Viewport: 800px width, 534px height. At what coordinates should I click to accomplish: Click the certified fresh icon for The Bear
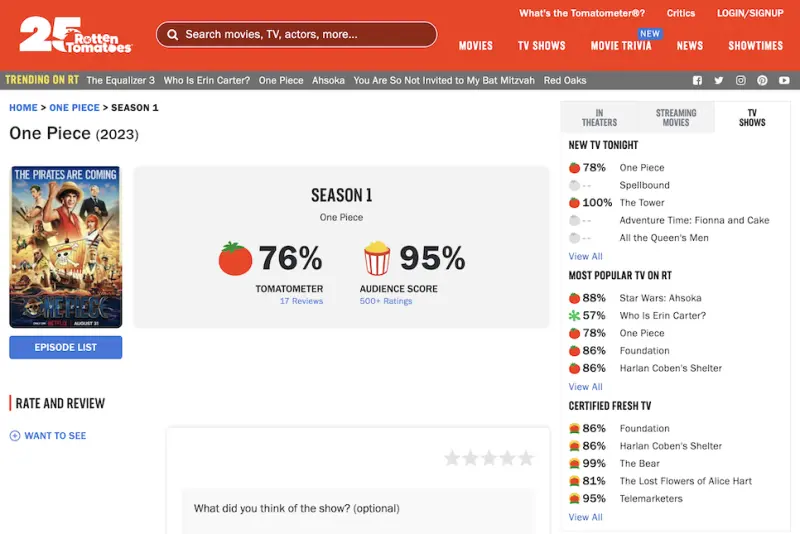574,464
